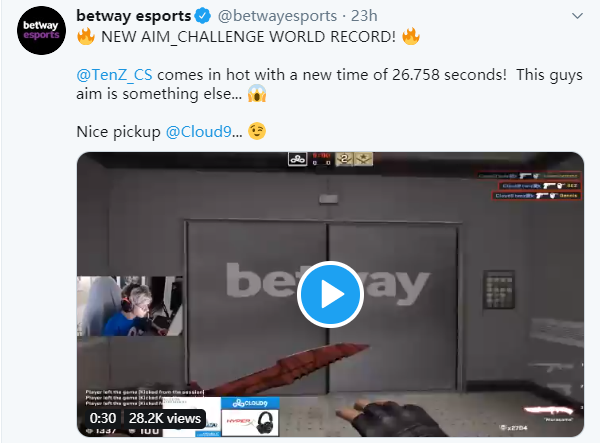Open the 23h tweet timestamp

364,16
